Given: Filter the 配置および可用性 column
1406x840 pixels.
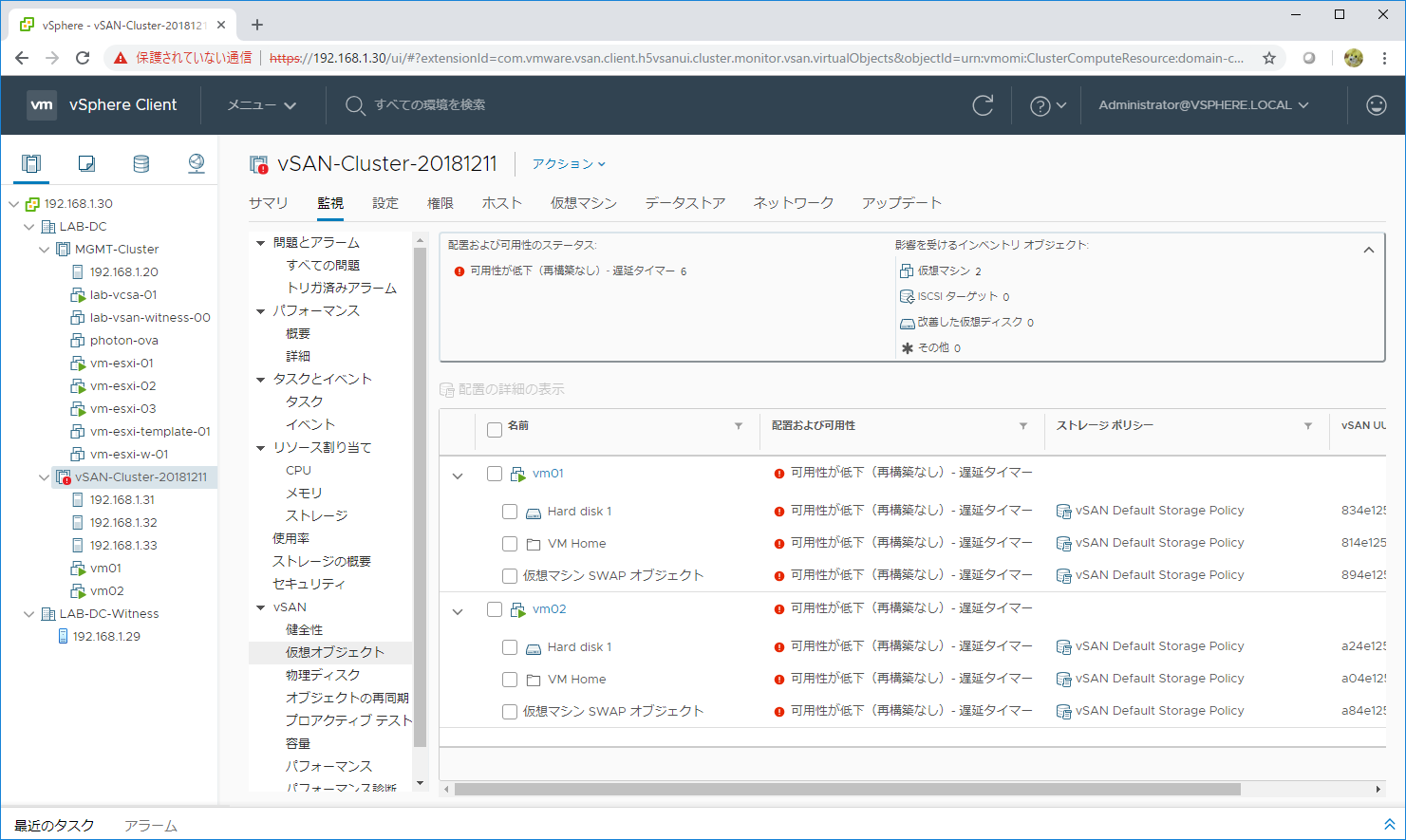Looking at the screenshot, I should [1023, 426].
